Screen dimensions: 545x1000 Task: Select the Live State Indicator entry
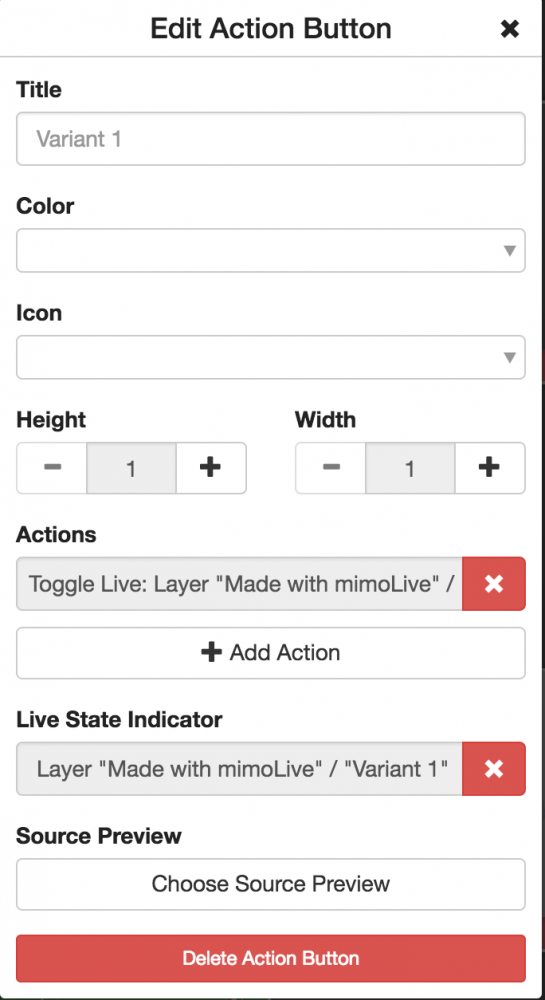point(240,768)
